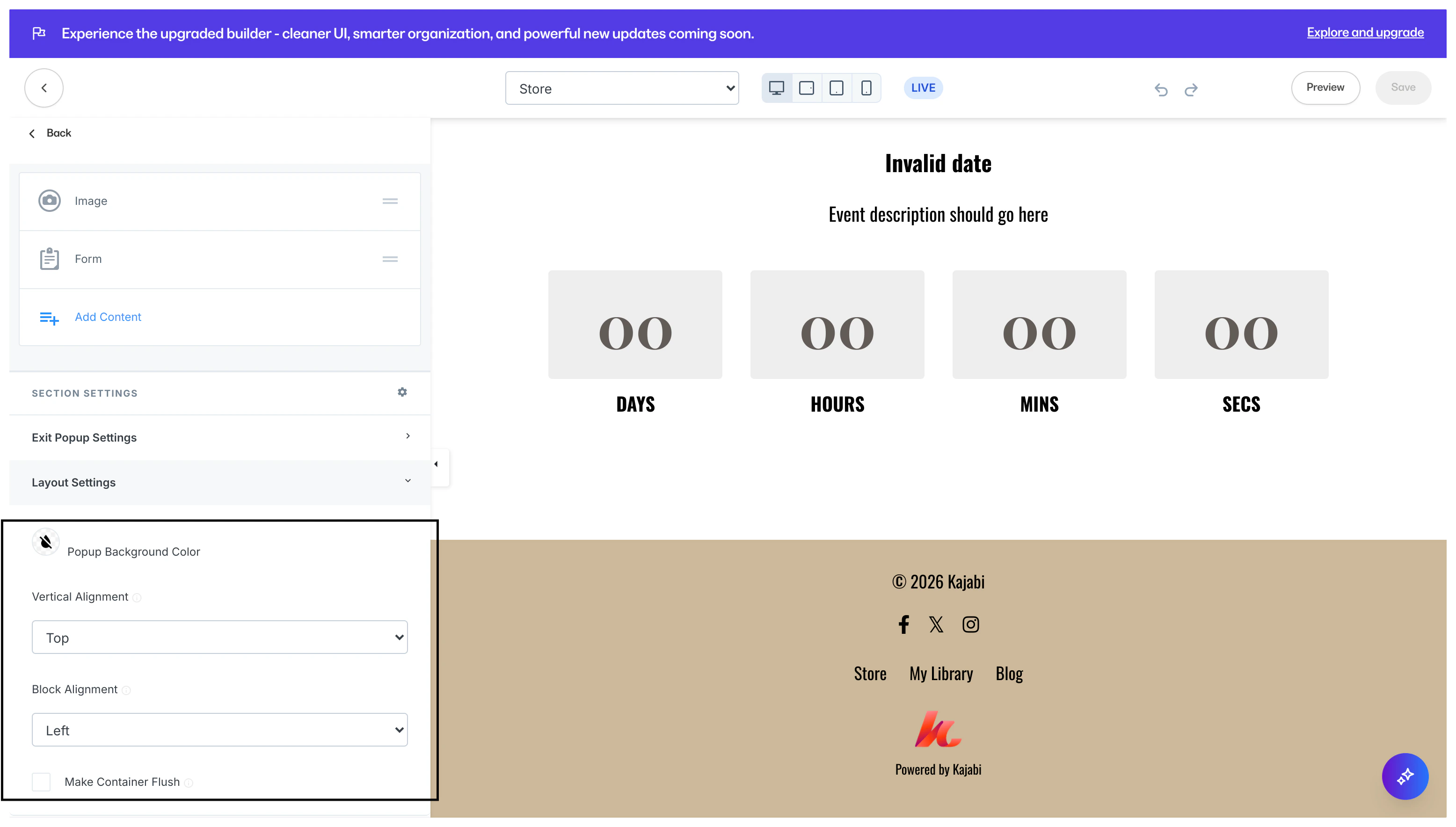The height and width of the screenshot is (827, 1456).
Task: Click the camera icon on the Image block
Action: tap(50, 201)
